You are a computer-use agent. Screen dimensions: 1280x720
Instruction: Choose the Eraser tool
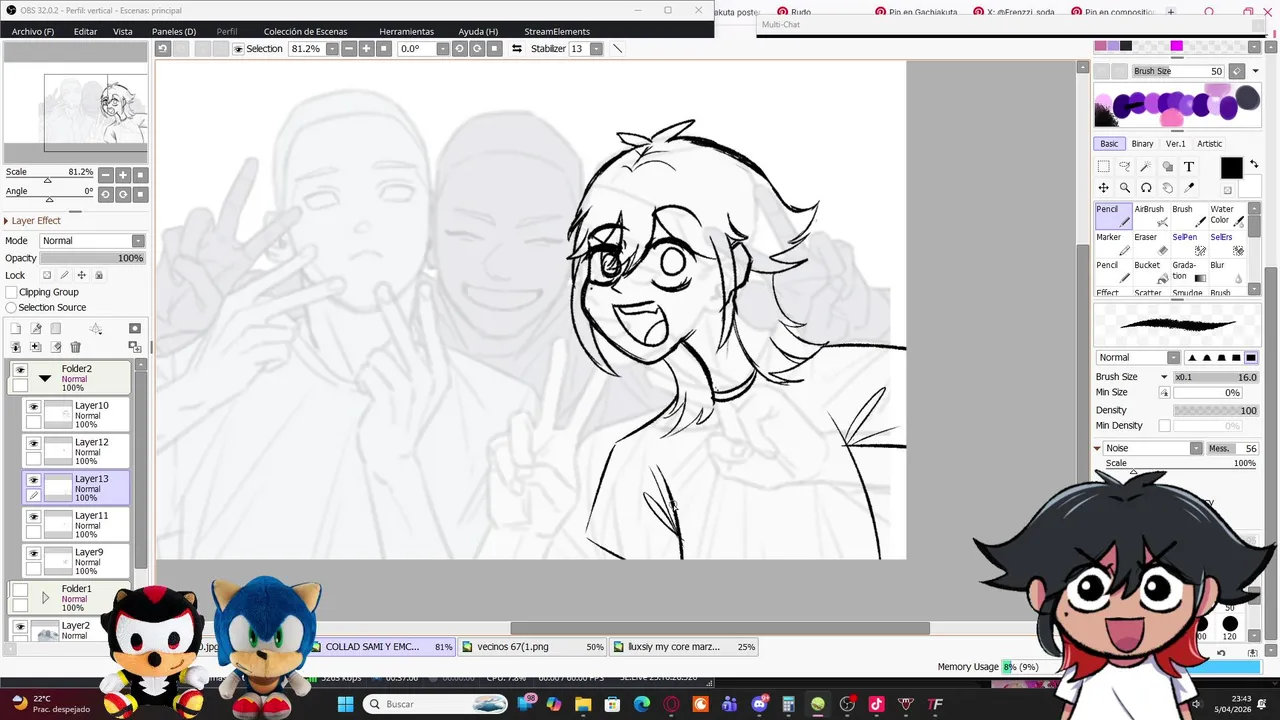(1150, 243)
